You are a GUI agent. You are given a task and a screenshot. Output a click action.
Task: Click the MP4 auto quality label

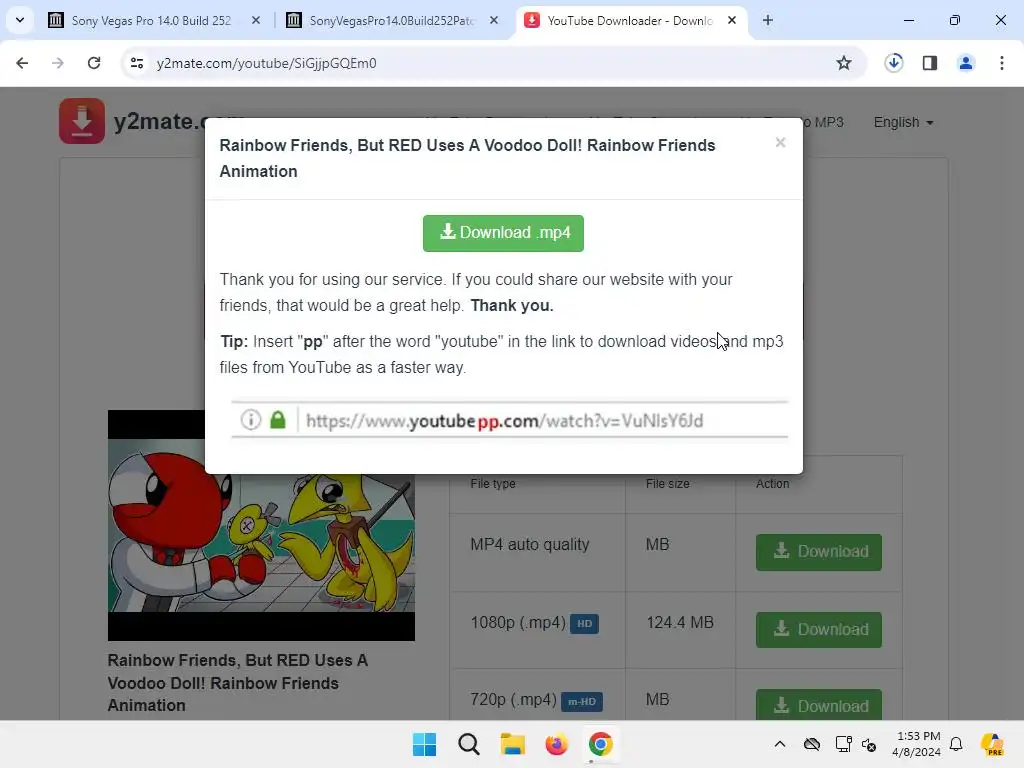pyautogui.click(x=530, y=545)
